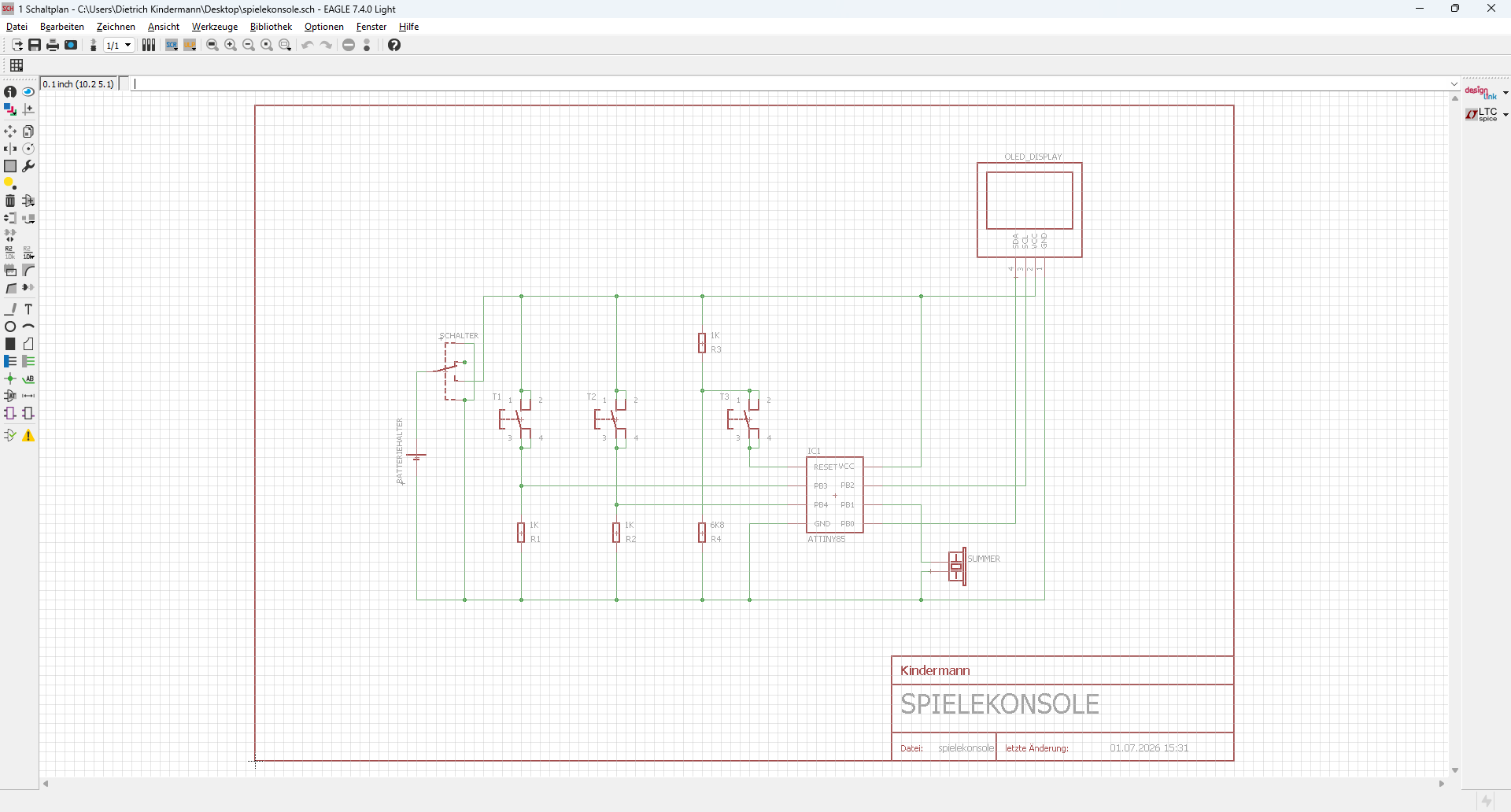Screen dimensions: 1511x812
Task: Open the Fenster menu
Action: click(371, 27)
